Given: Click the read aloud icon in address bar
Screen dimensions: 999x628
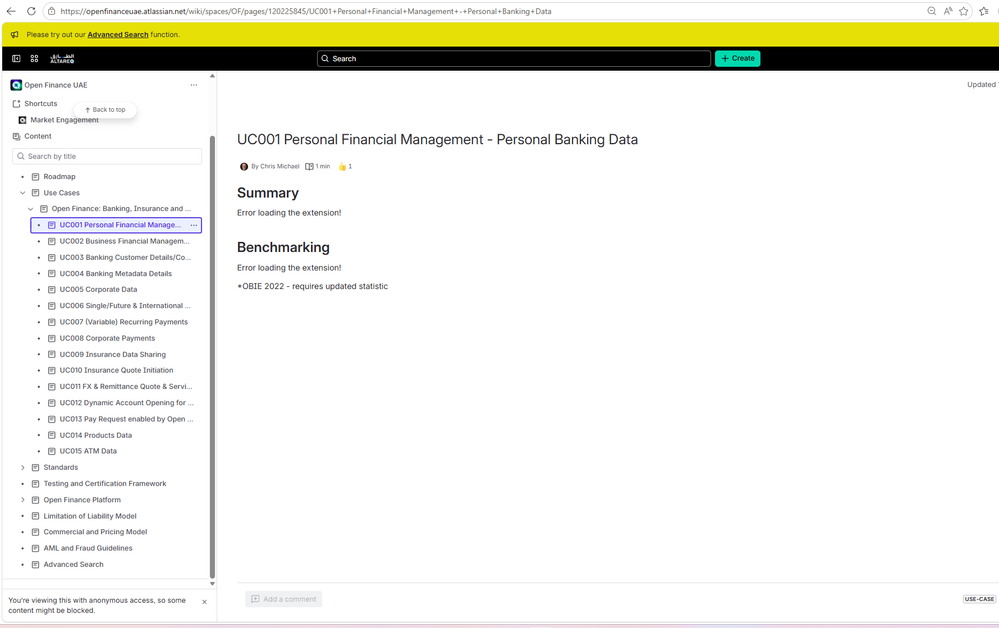Looking at the screenshot, I should pos(948,11).
